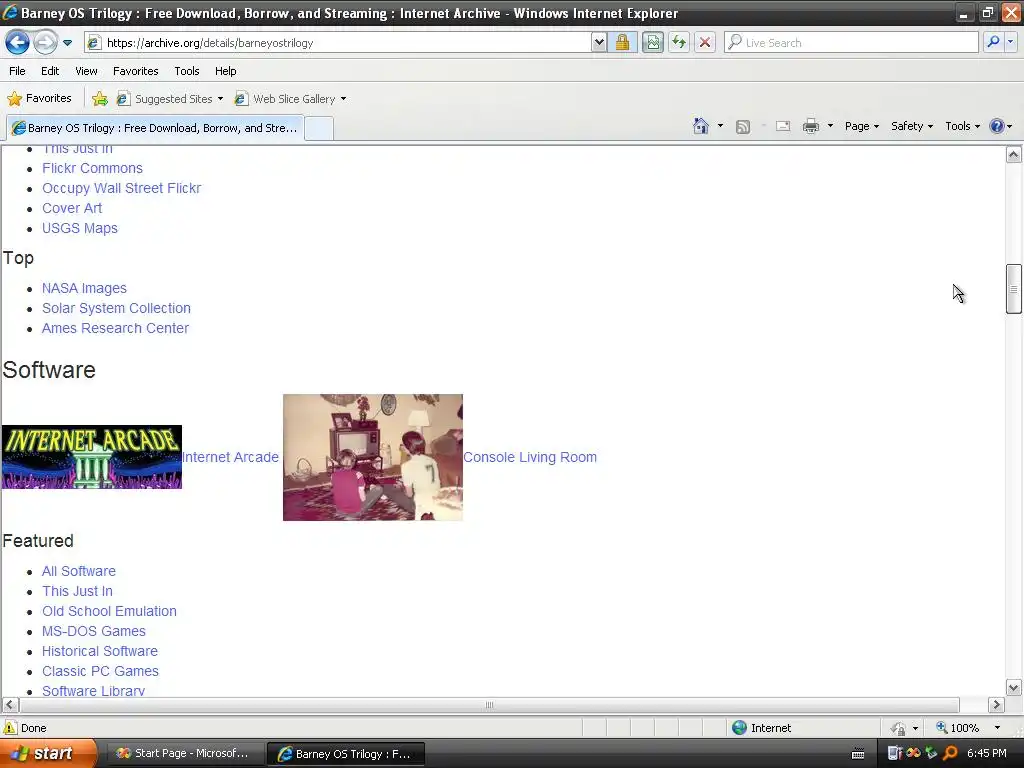Click the horizontal scrollbar right arrow
Image resolution: width=1024 pixels, height=768 pixels.
coord(996,705)
